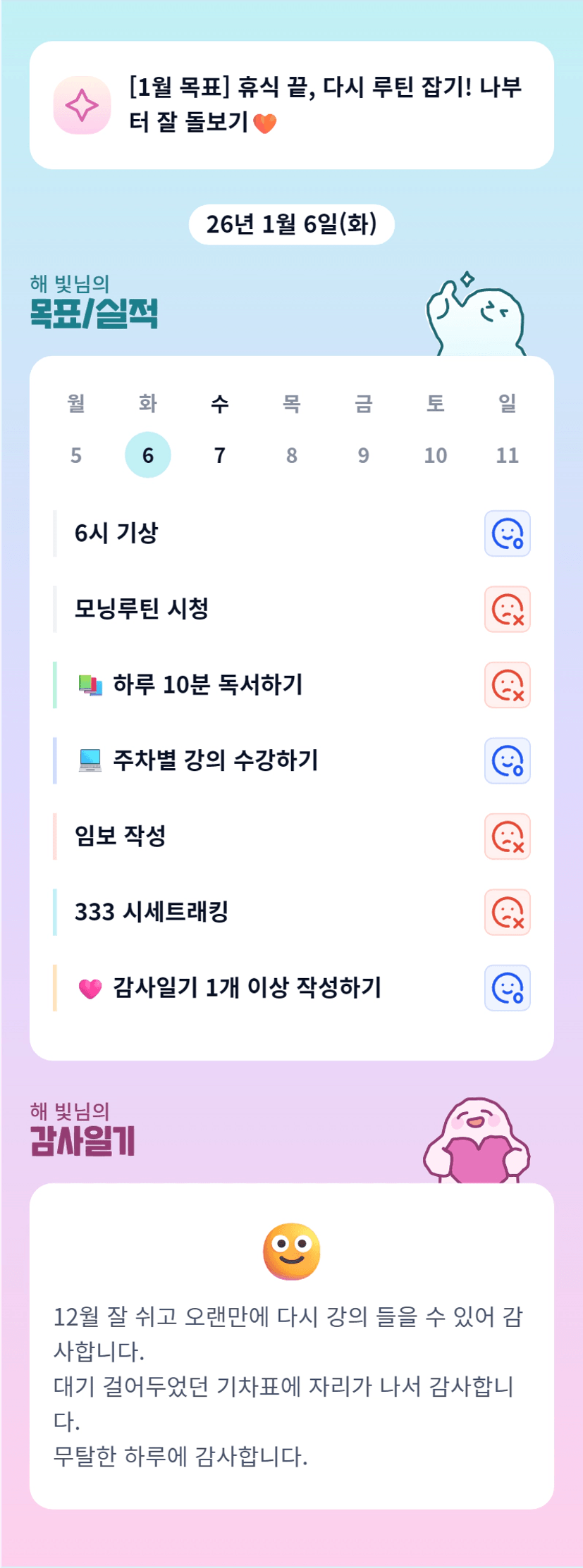This screenshot has height=1568, width=583.
Task: Toggle the 모닝루틴 시청 status face
Action: (x=507, y=610)
